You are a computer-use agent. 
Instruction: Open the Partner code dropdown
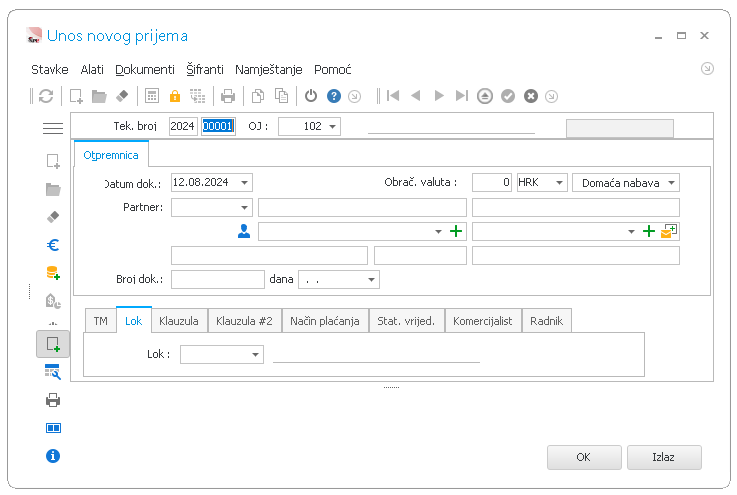244,207
